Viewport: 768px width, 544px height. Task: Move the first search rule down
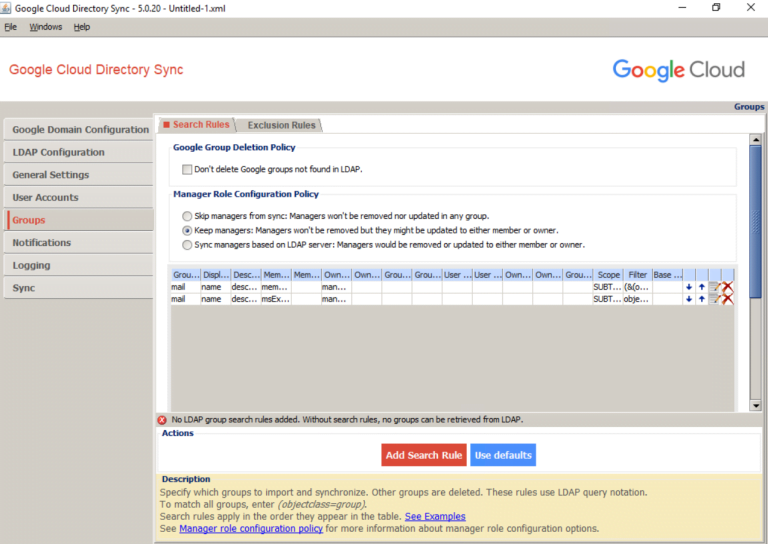coord(689,287)
